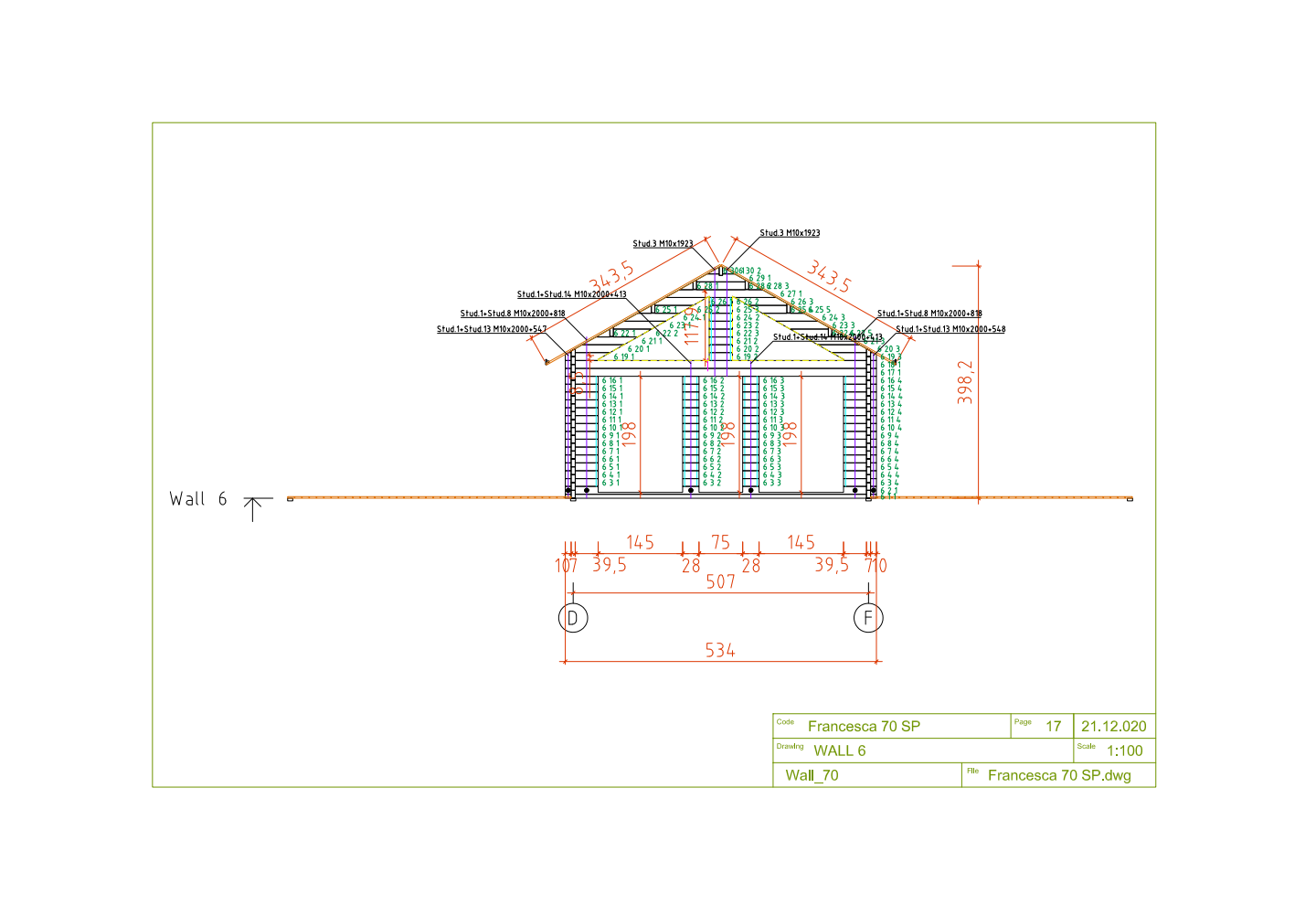Select the 398,2 total height dimension

pyautogui.click(x=966, y=382)
